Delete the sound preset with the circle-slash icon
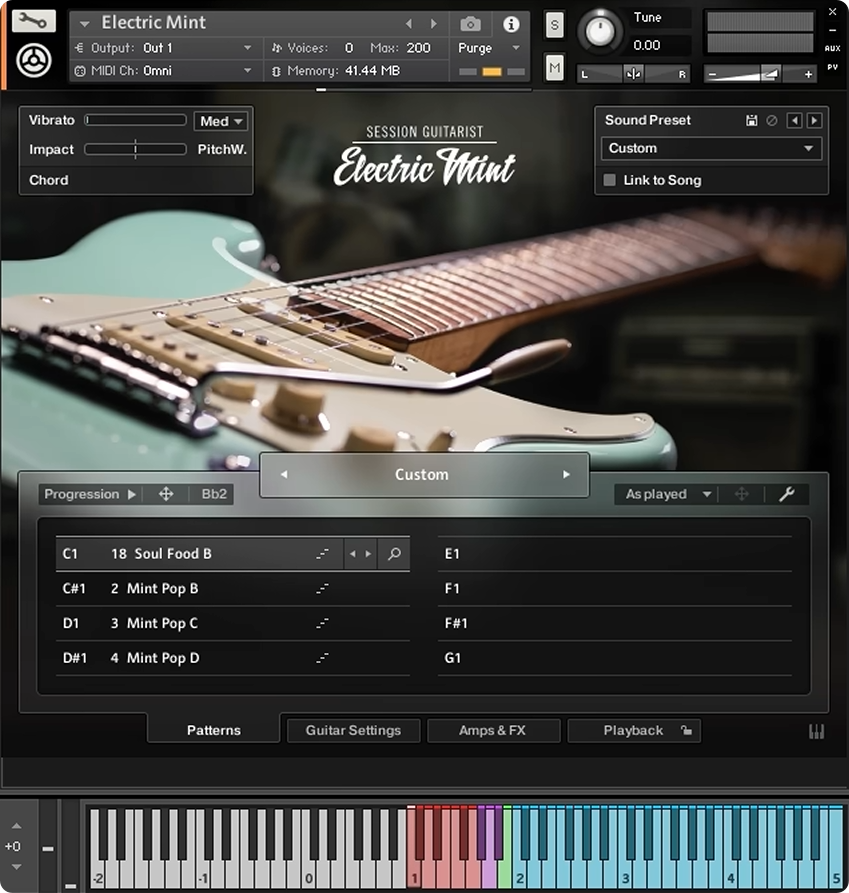The image size is (849, 893). point(772,120)
